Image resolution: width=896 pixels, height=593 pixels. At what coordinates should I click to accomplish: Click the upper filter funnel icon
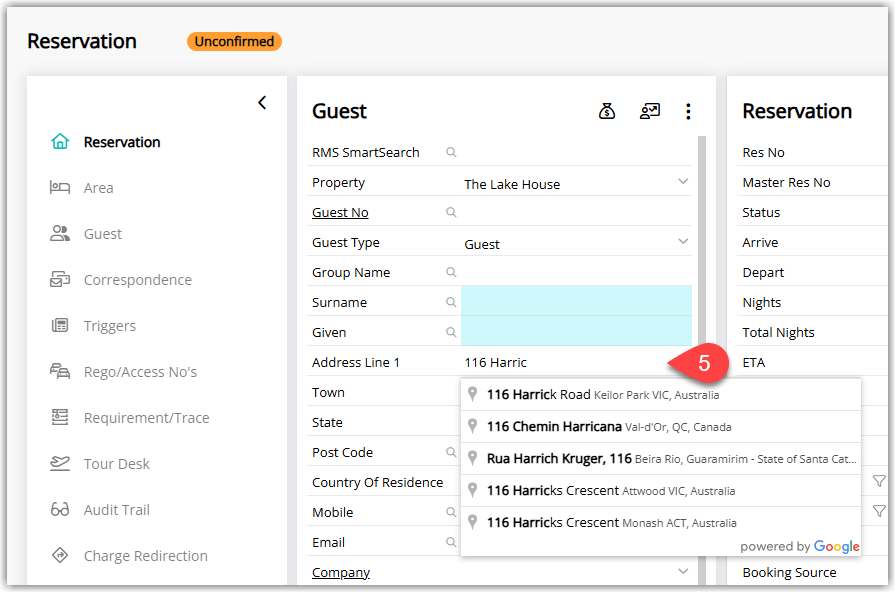(x=879, y=482)
